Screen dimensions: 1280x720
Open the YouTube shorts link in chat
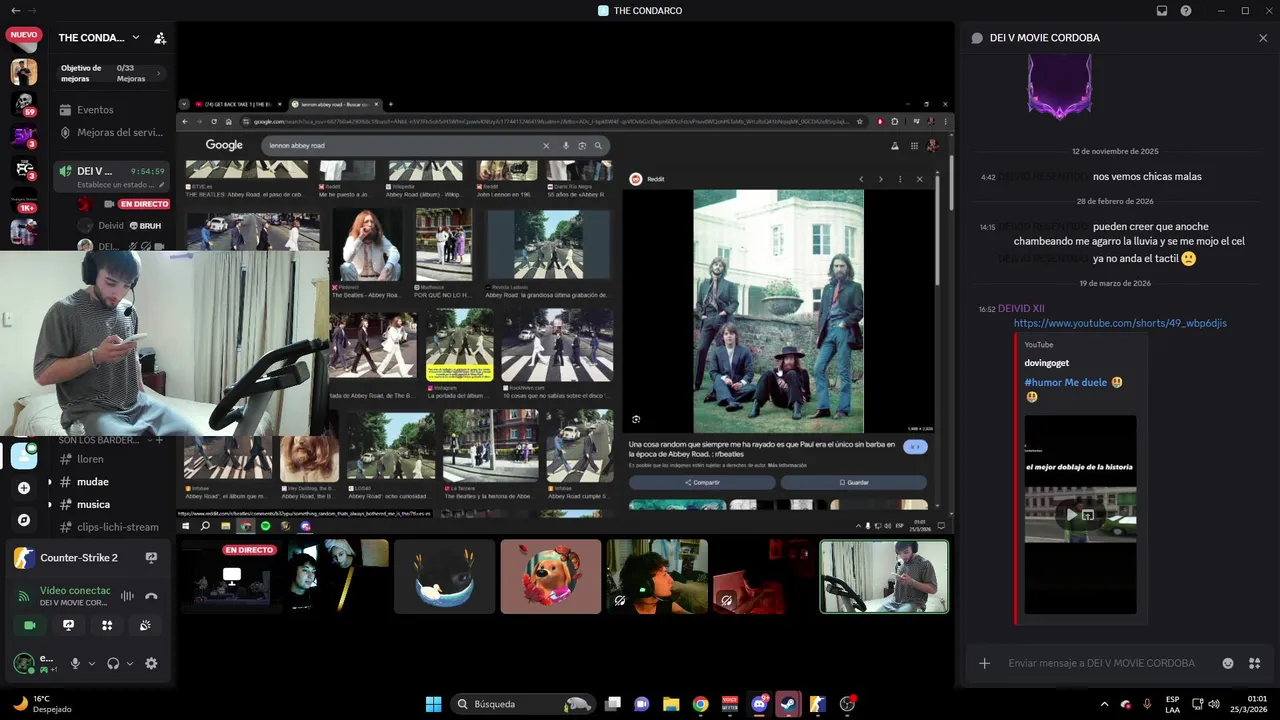[1120, 323]
